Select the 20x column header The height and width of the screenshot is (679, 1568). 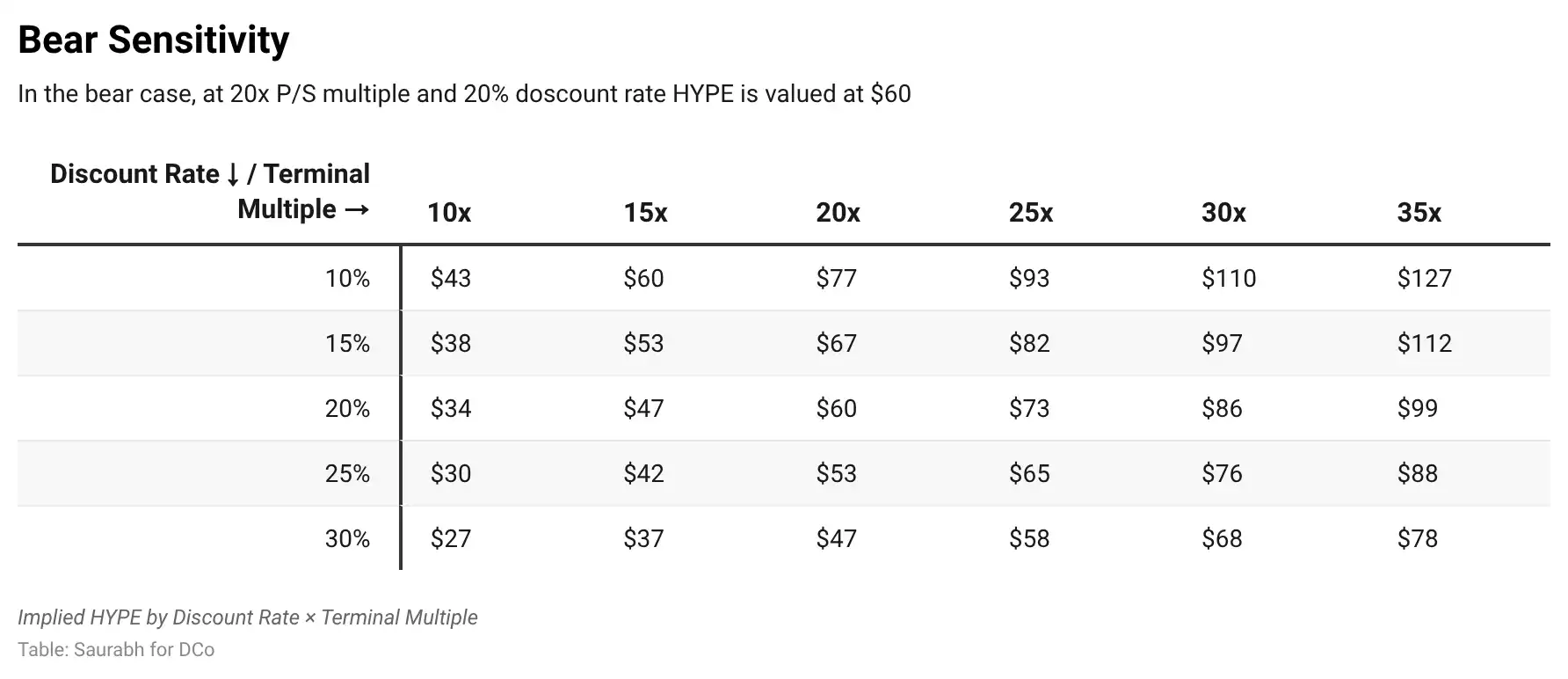[x=838, y=213]
